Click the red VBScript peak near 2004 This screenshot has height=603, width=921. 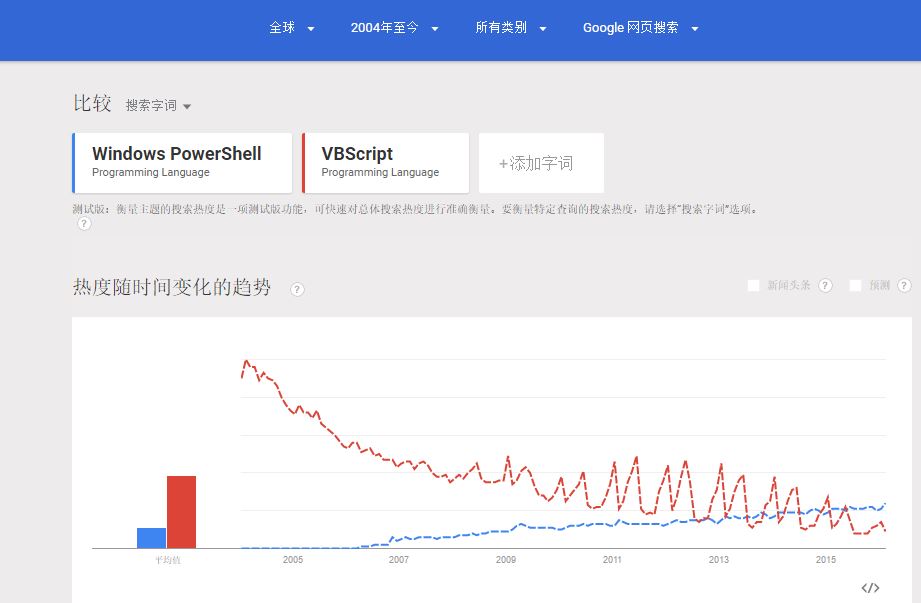(246, 361)
